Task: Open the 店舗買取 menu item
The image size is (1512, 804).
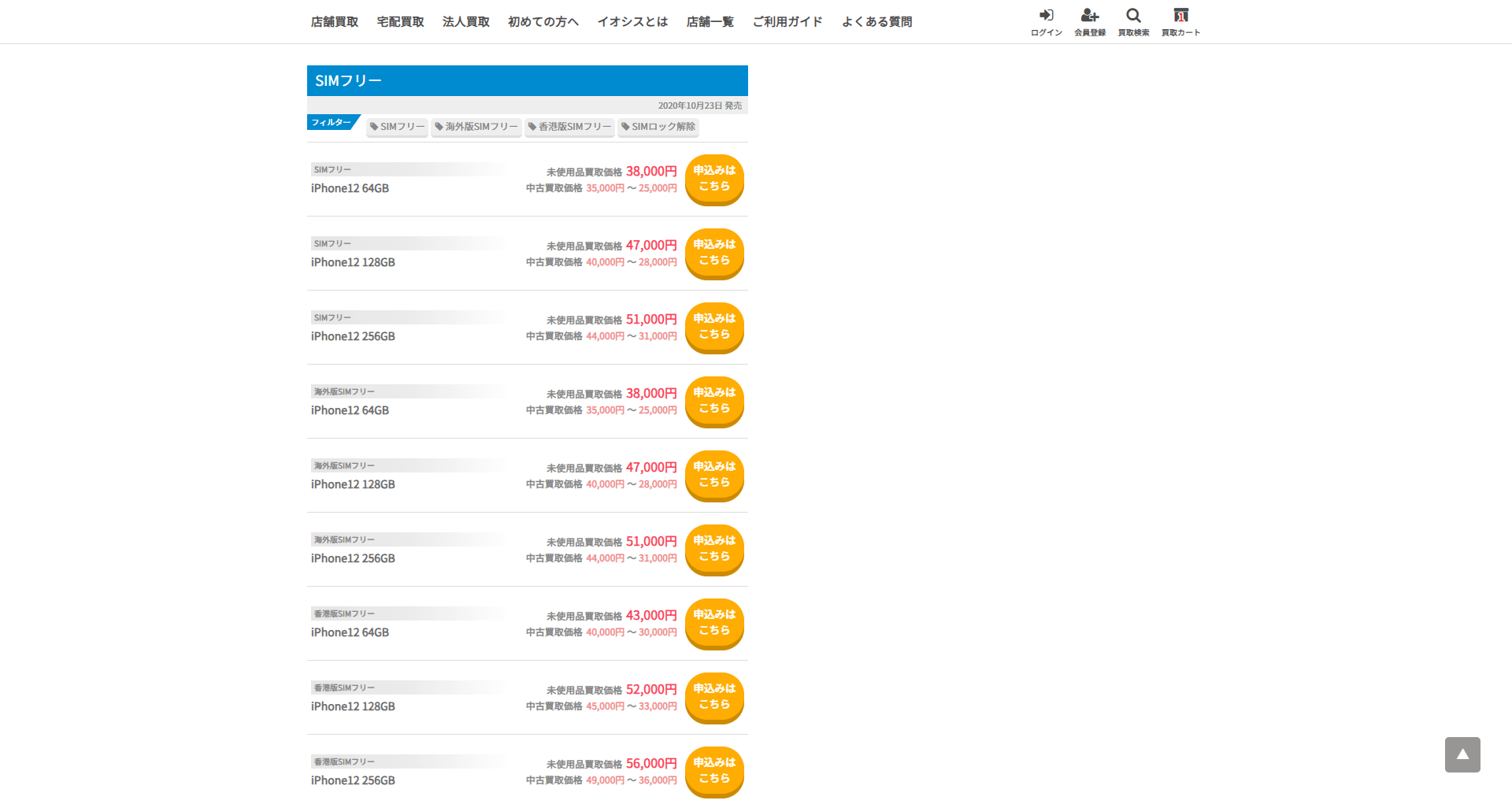Action: pos(335,22)
